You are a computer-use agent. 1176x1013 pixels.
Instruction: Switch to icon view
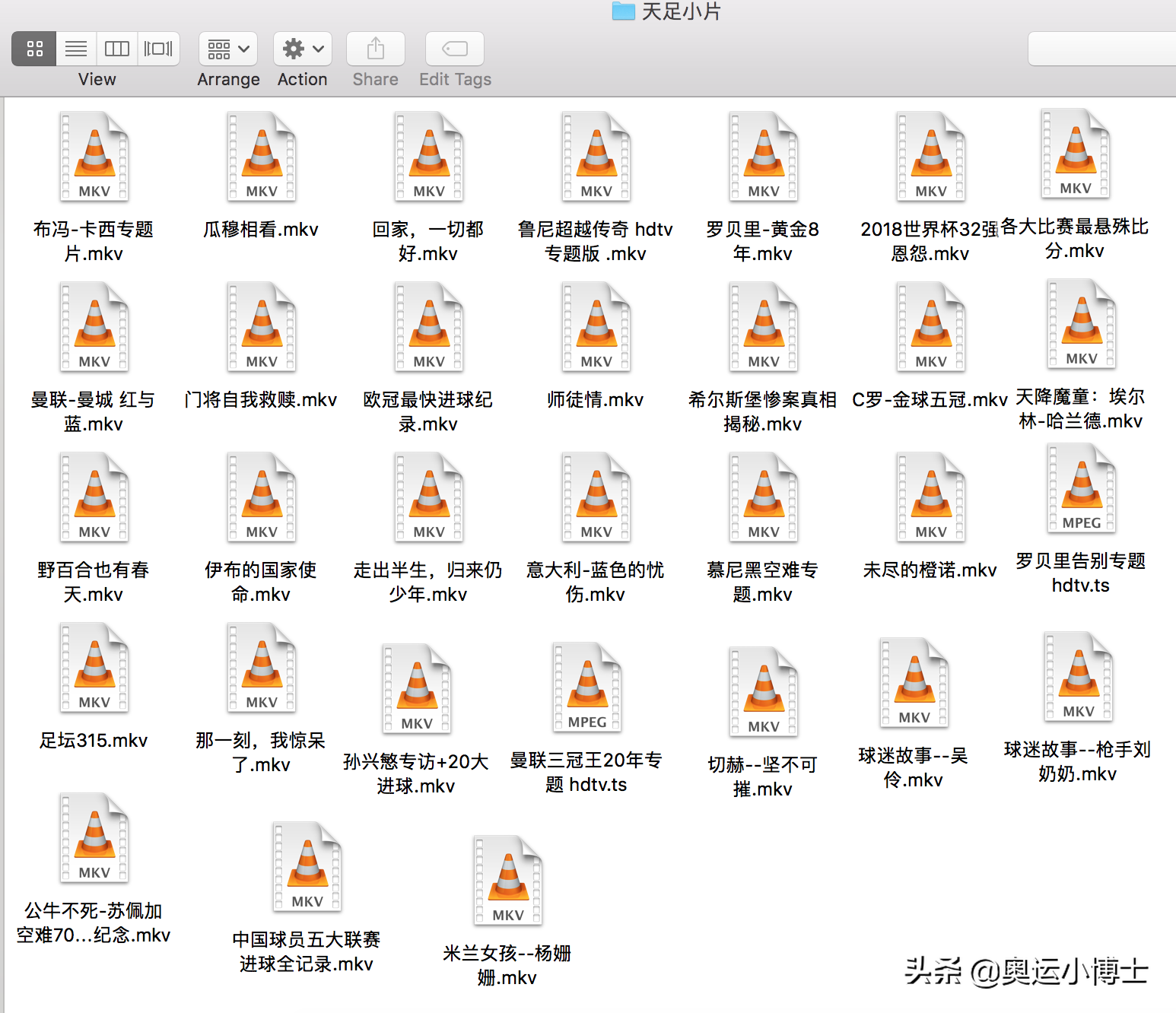click(34, 49)
